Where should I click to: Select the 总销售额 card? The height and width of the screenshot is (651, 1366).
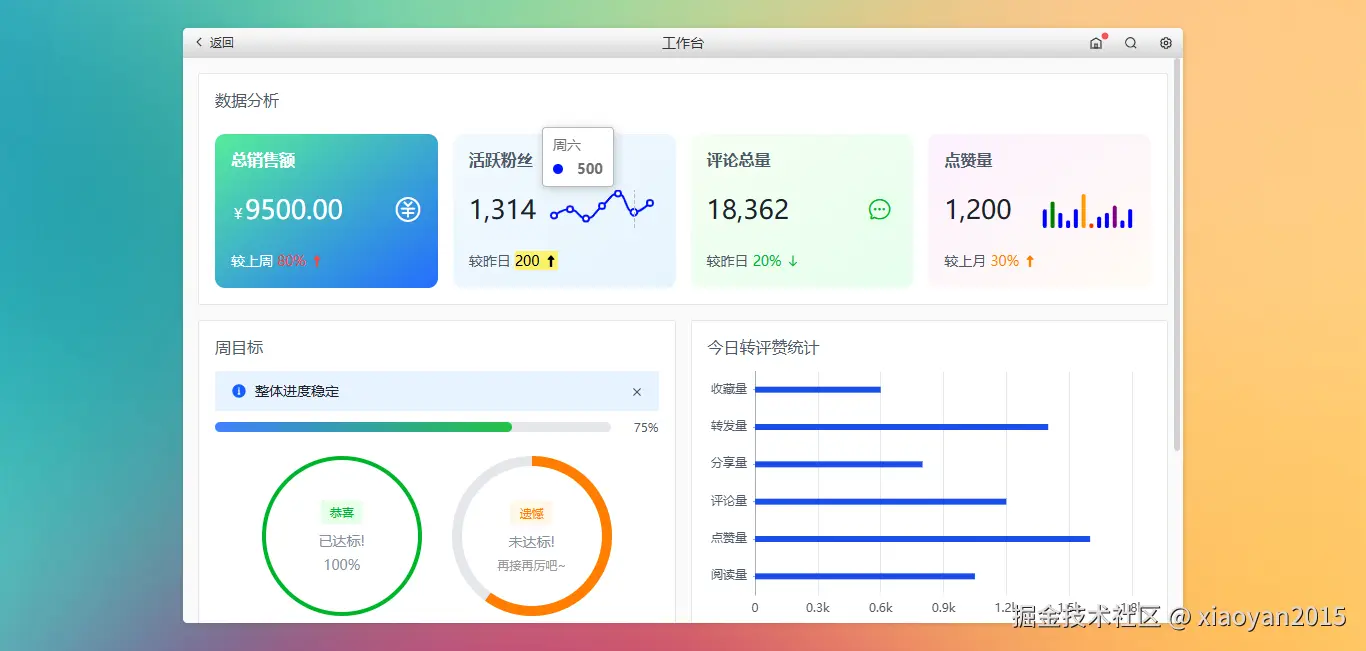pos(326,211)
